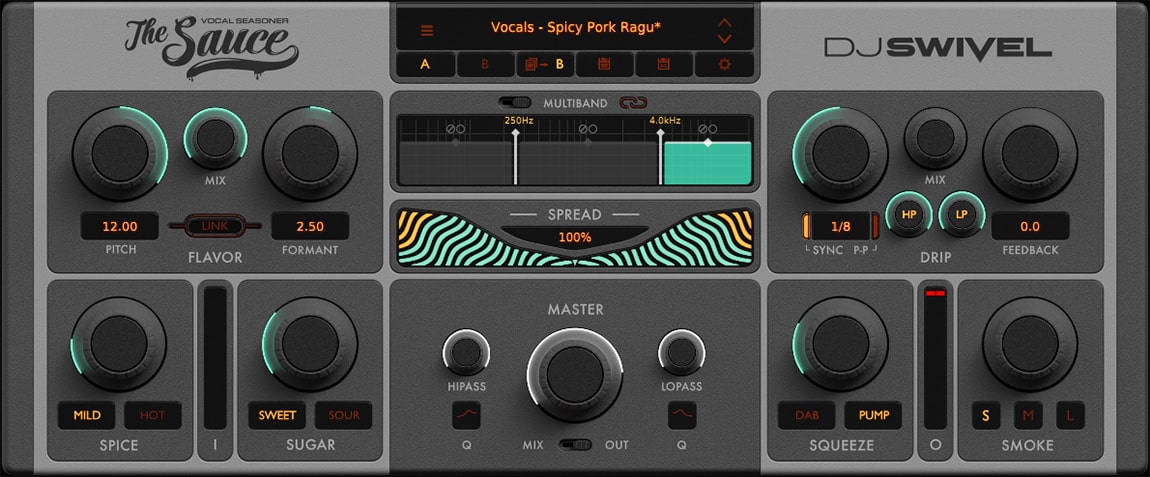Enable the Drip SYNC indicator
The image size is (1150, 477).
click(x=807, y=226)
